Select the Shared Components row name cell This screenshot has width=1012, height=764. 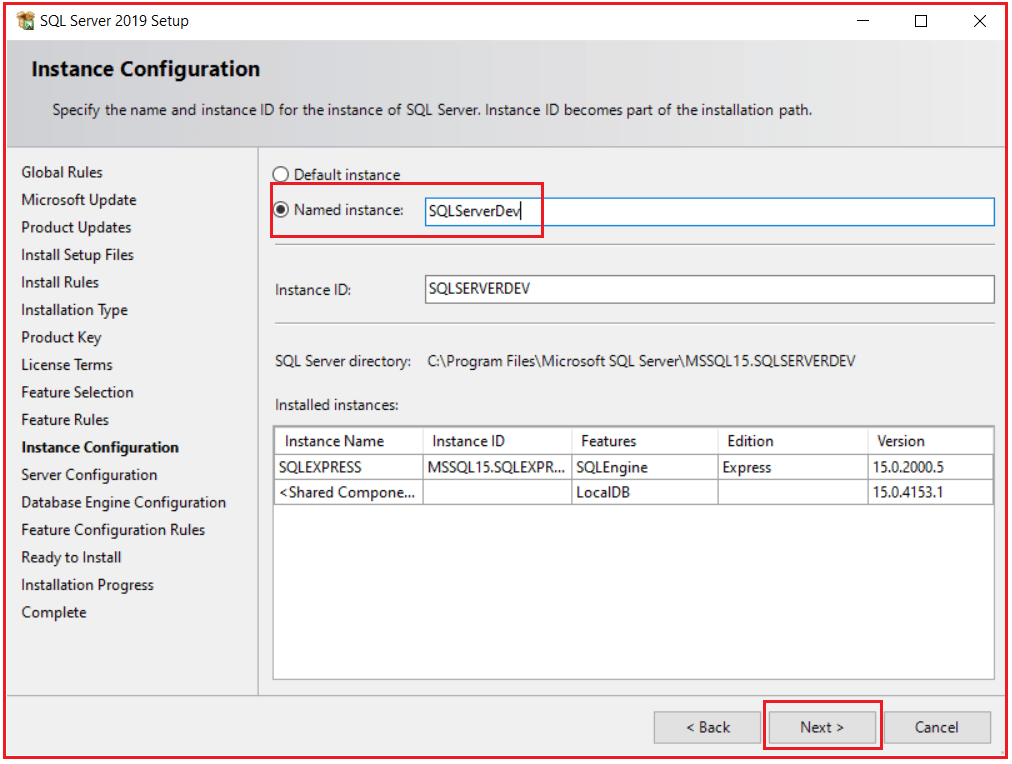[x=349, y=492]
